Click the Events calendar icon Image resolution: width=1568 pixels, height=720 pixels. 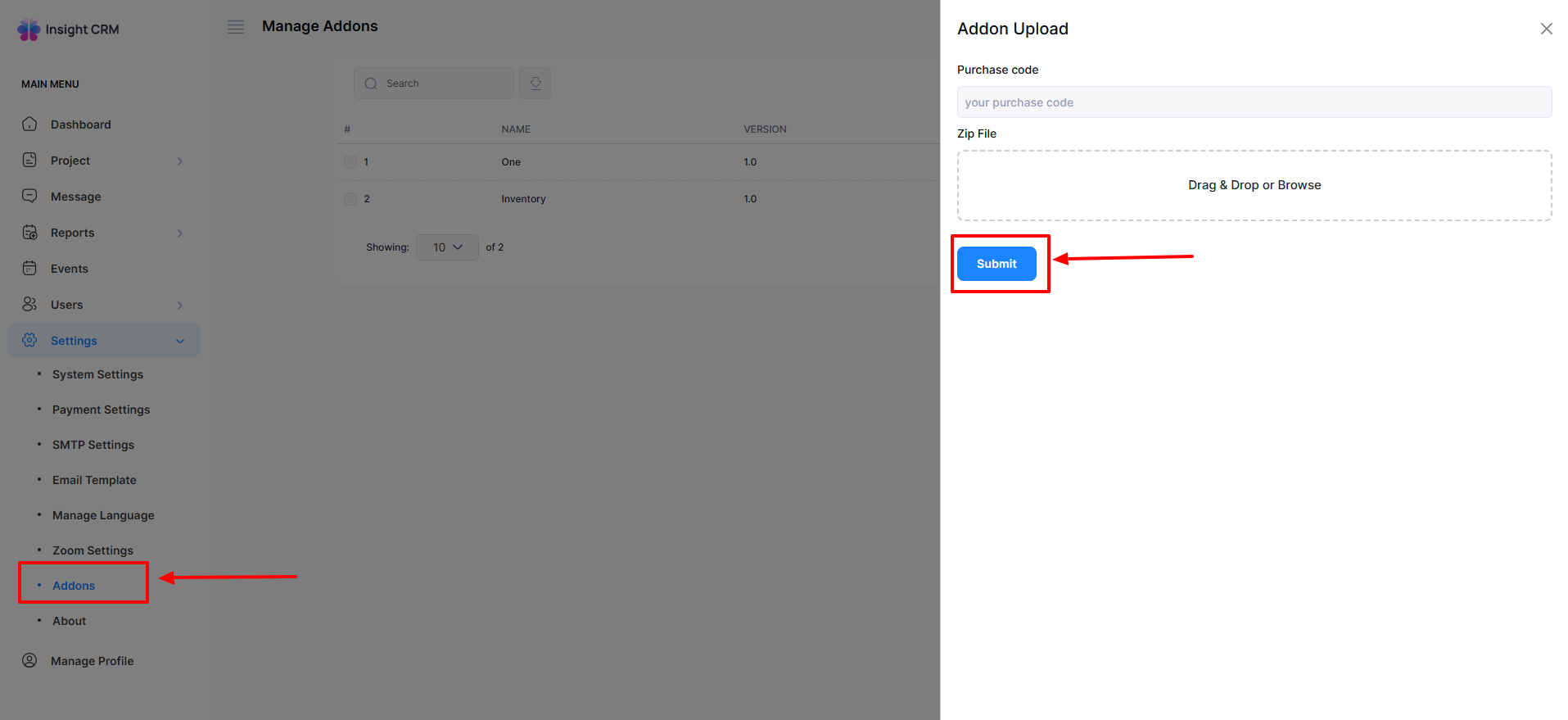(x=30, y=269)
